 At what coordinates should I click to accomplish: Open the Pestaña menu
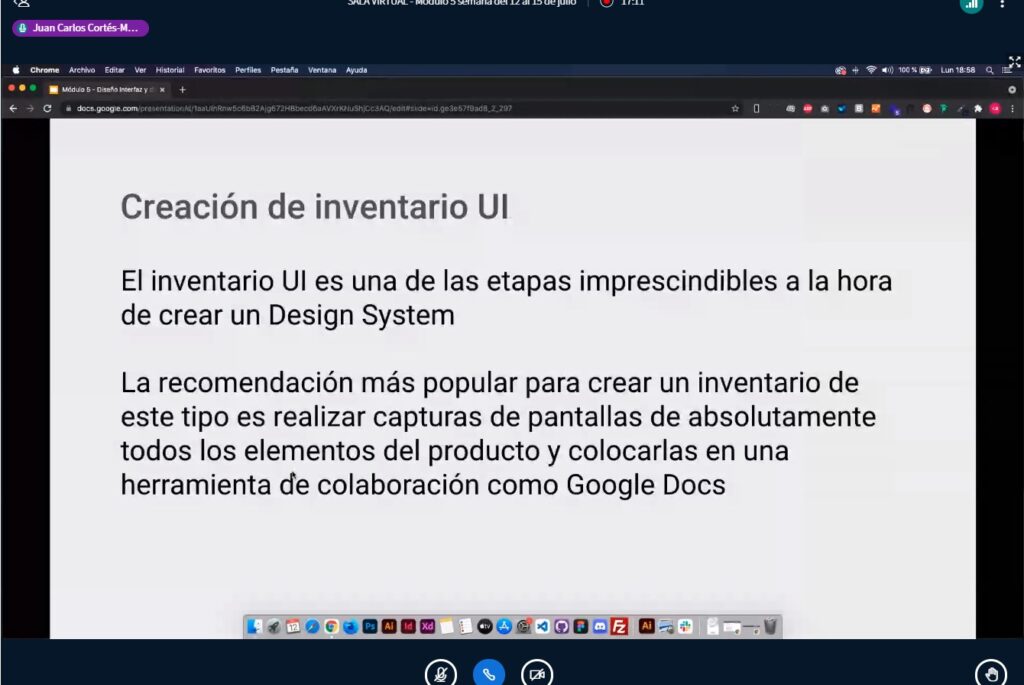click(x=284, y=70)
